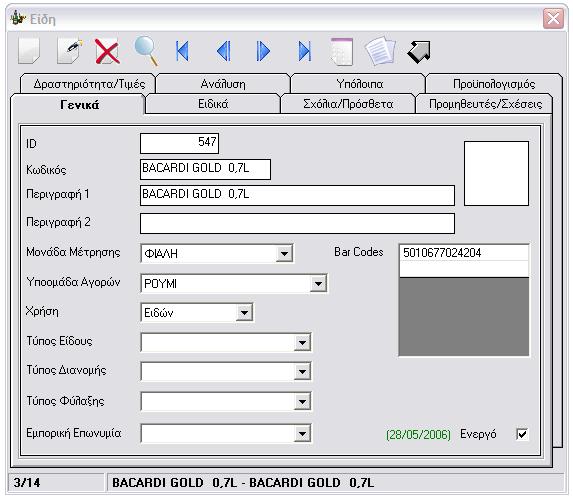Image resolution: width=573 pixels, height=500 pixels.
Task: Click the empty row under the barcode
Action: 464,269
